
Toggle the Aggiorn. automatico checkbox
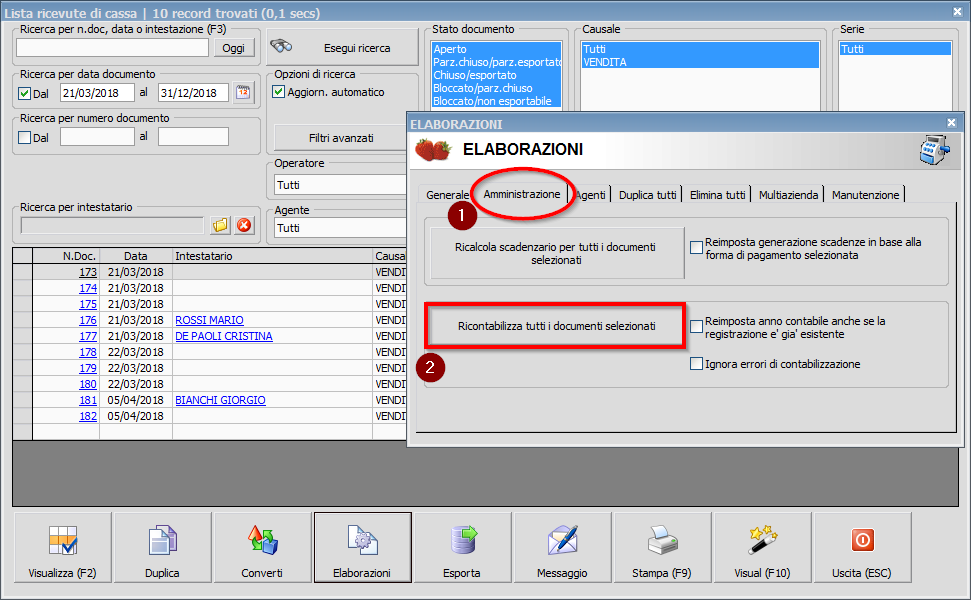click(279, 93)
